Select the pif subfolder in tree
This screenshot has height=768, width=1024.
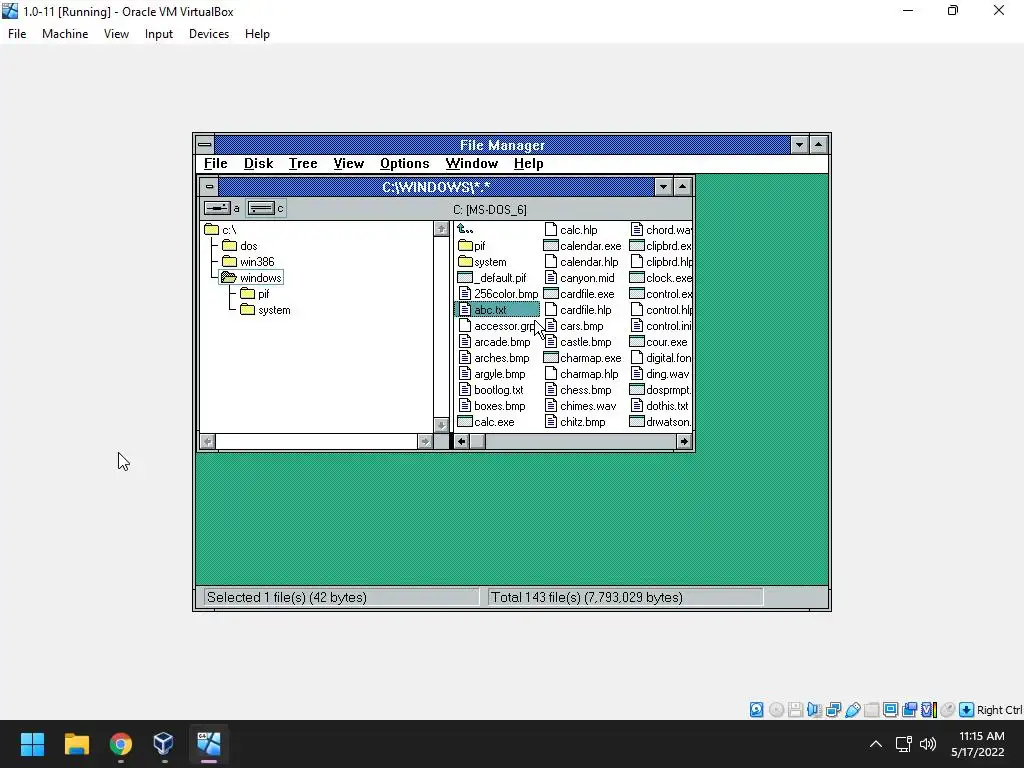coord(255,294)
